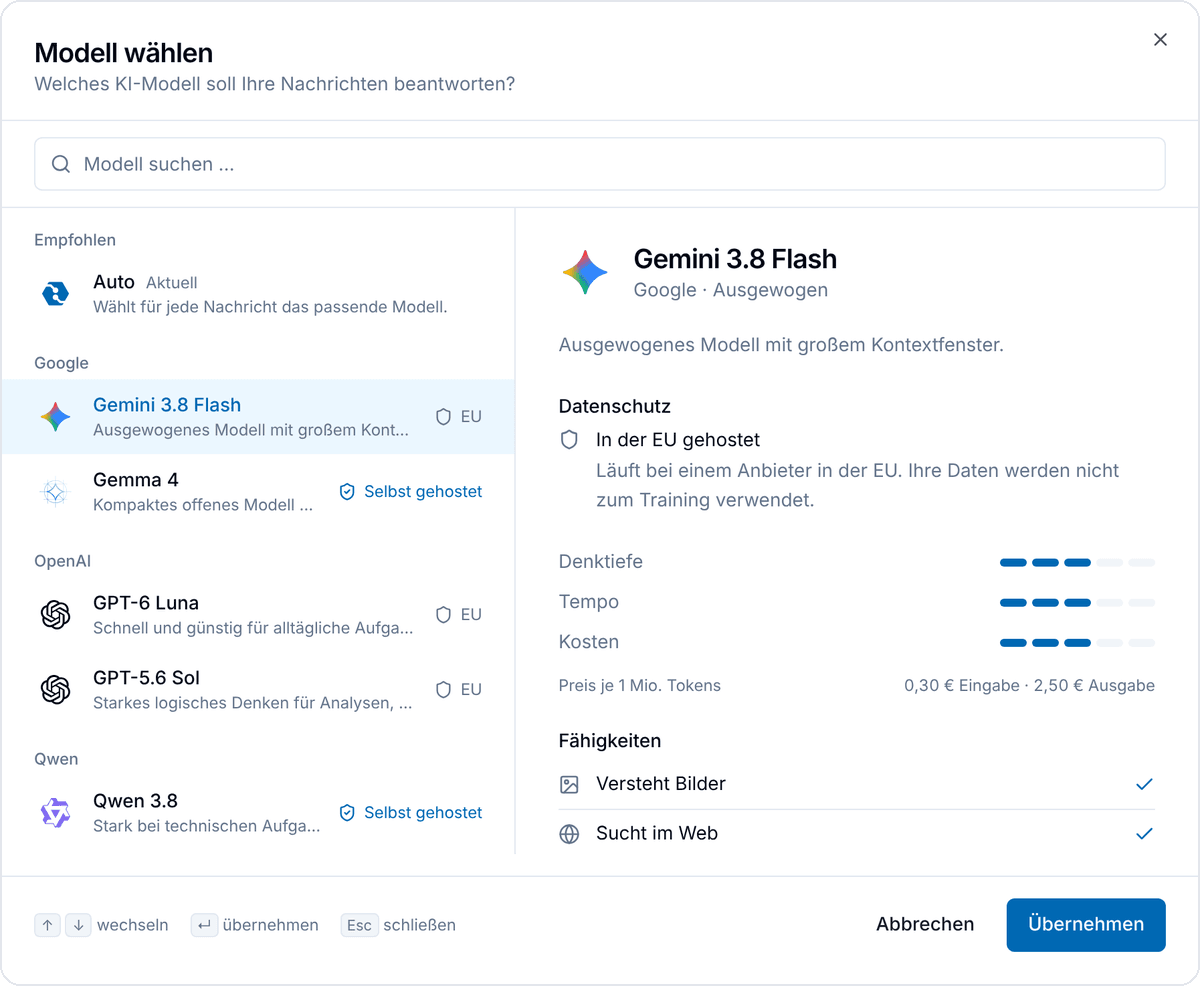This screenshot has width=1200, height=986.
Task: Click the up arrow key hint
Action: (48, 925)
